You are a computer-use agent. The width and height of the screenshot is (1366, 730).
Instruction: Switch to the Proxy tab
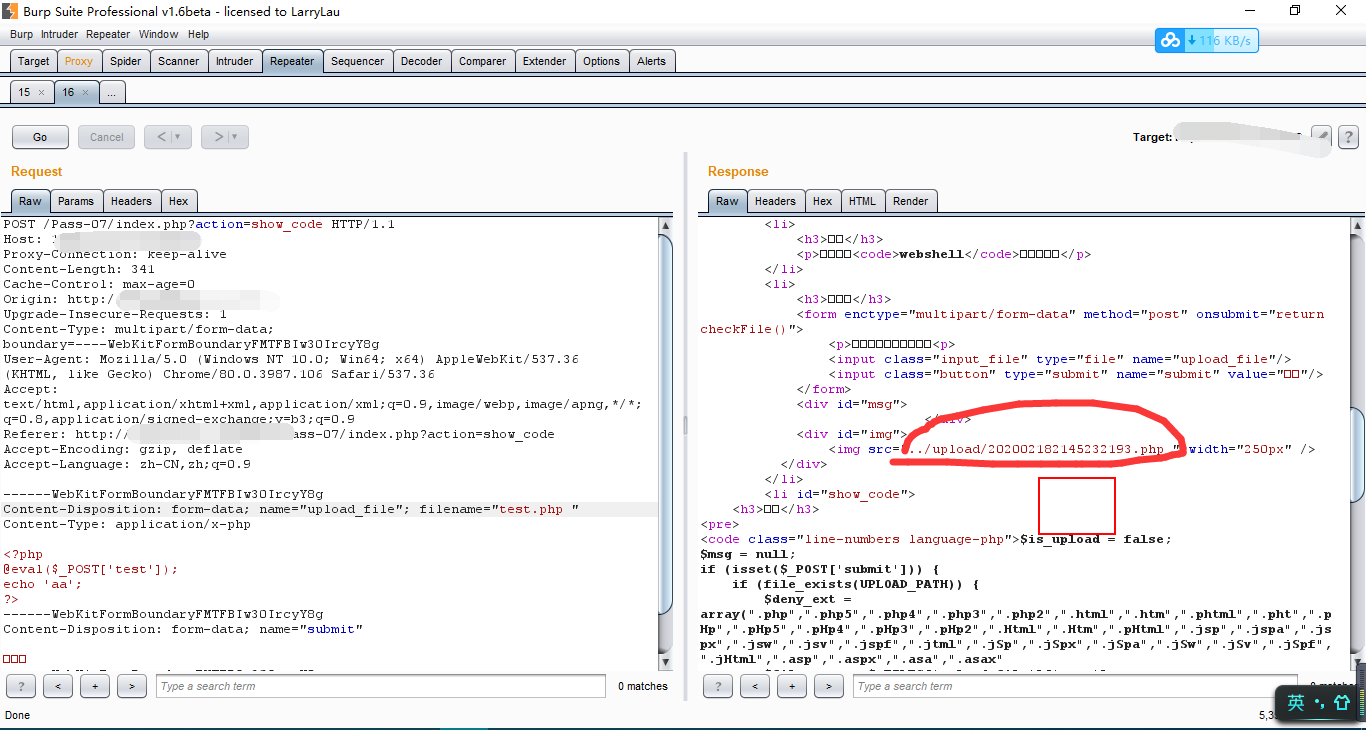[79, 61]
